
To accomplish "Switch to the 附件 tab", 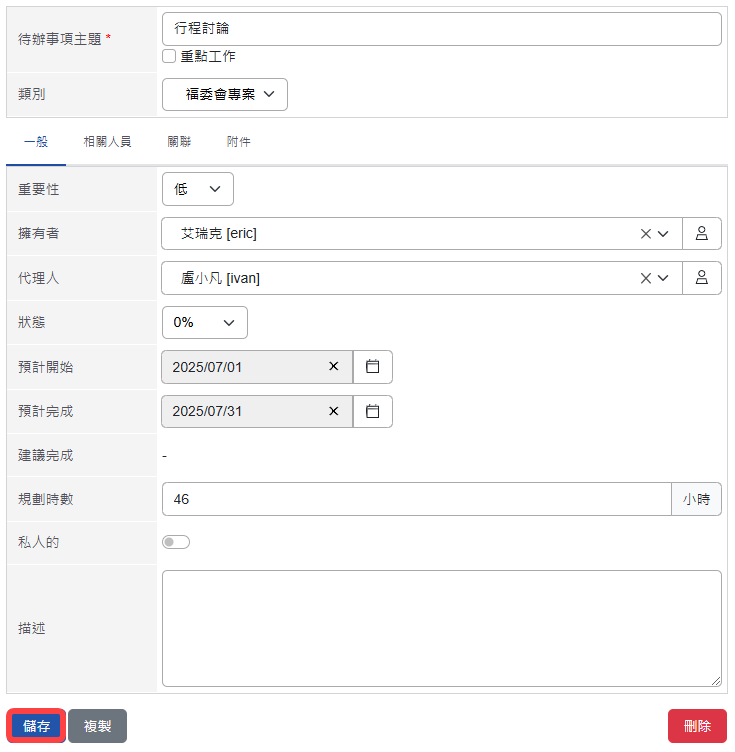I will [x=239, y=142].
